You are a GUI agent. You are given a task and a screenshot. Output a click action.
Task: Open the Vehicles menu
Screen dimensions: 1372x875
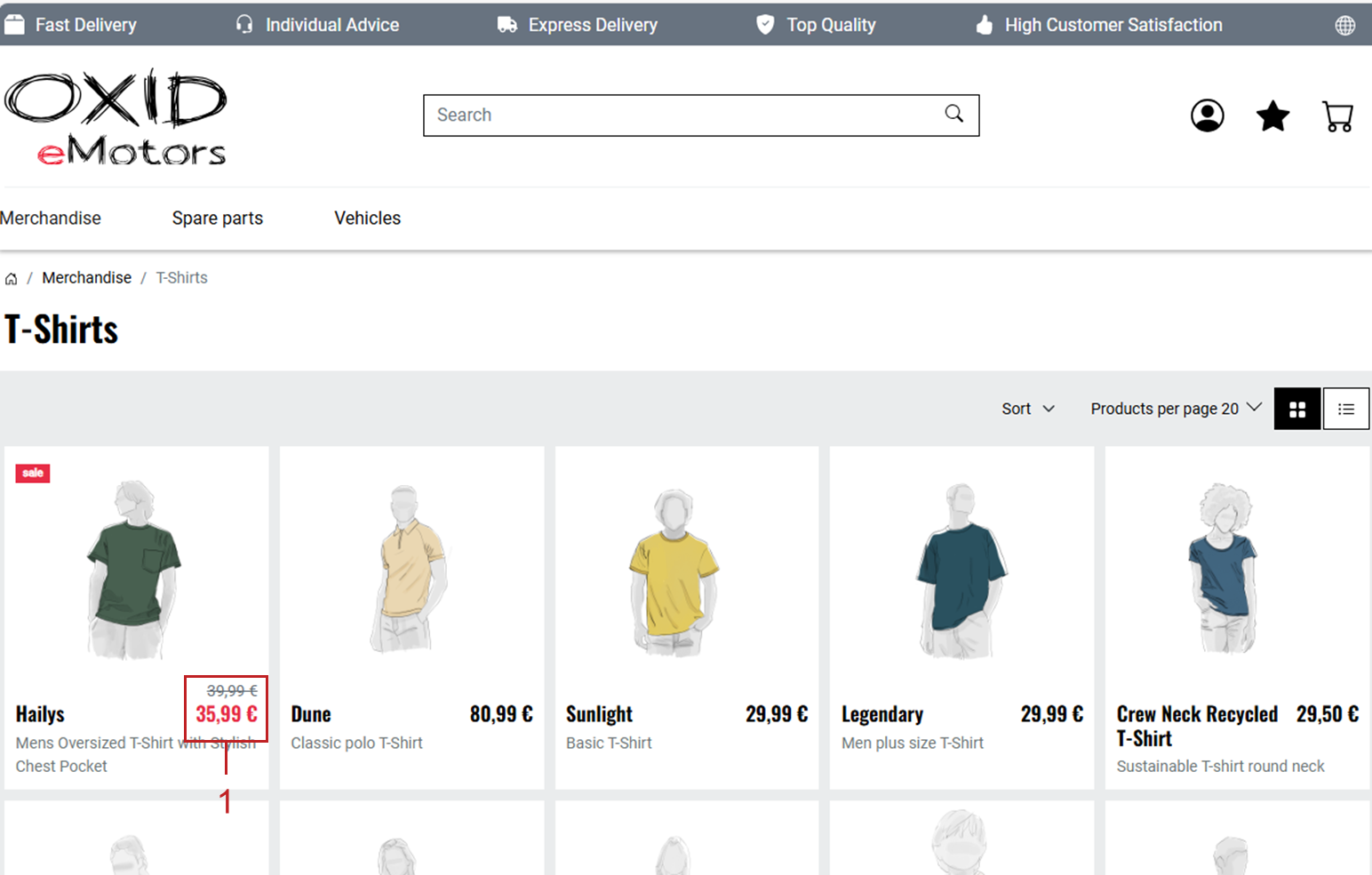(367, 219)
